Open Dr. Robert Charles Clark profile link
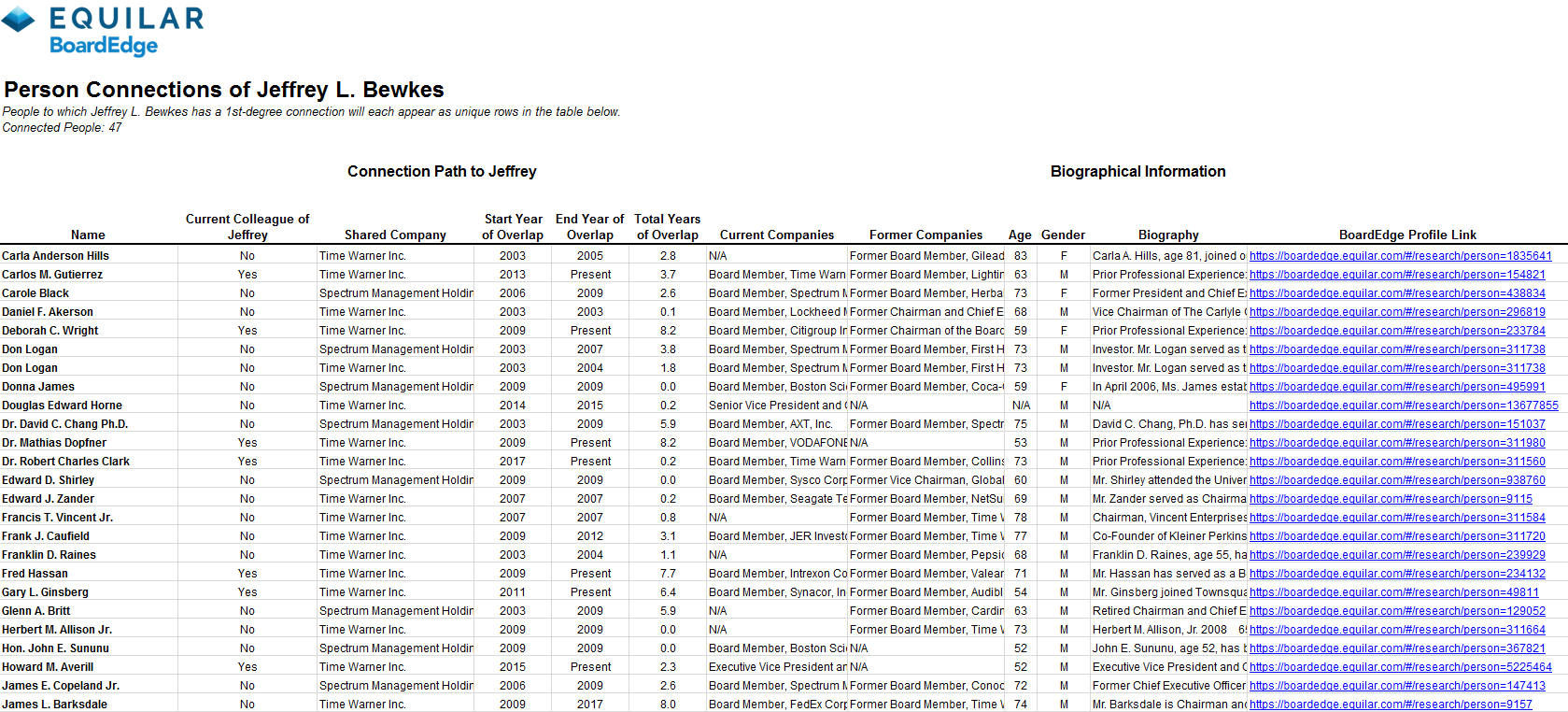1568x712 pixels. pyautogui.click(x=1397, y=462)
